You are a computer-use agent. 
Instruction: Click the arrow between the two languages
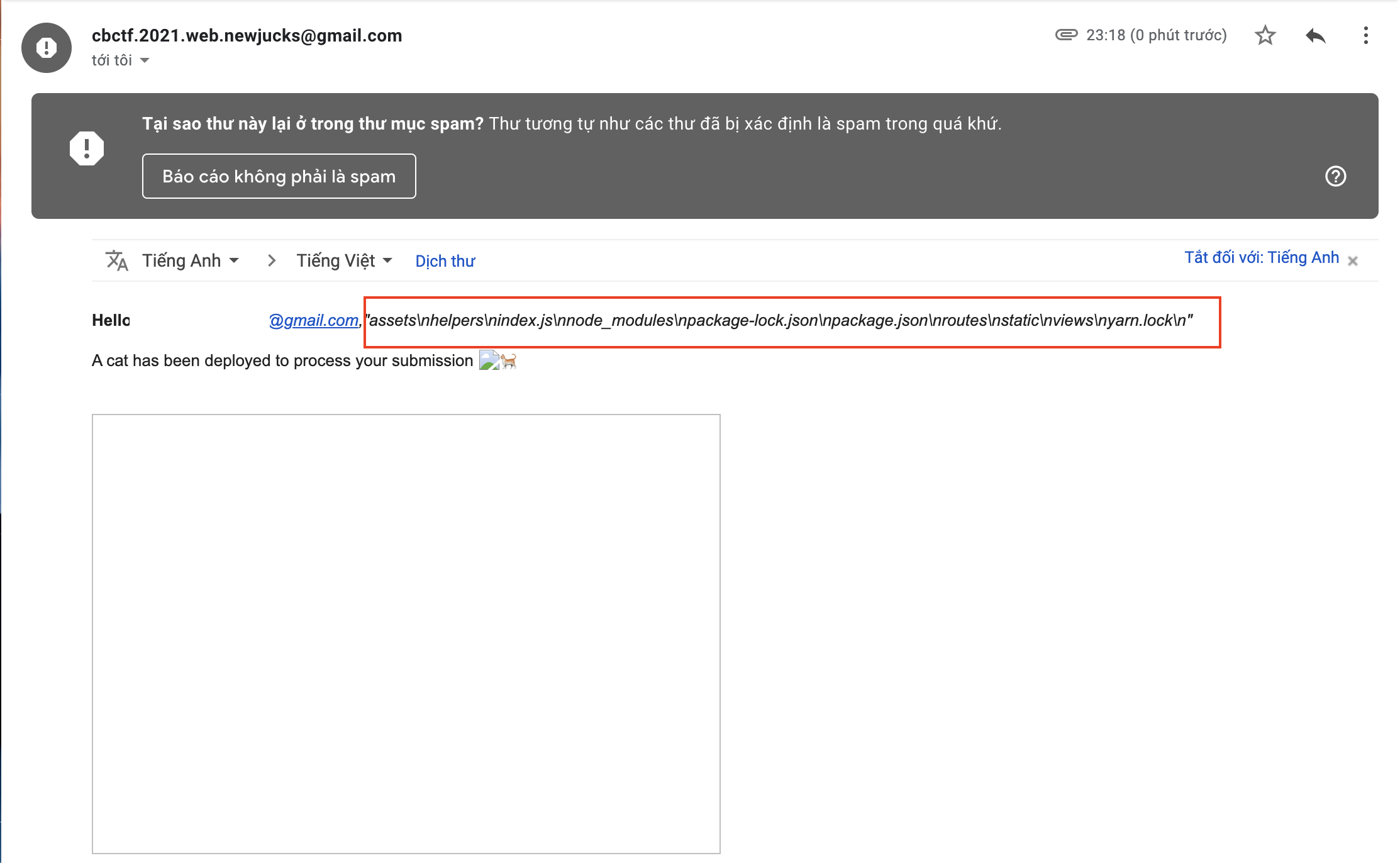click(272, 260)
